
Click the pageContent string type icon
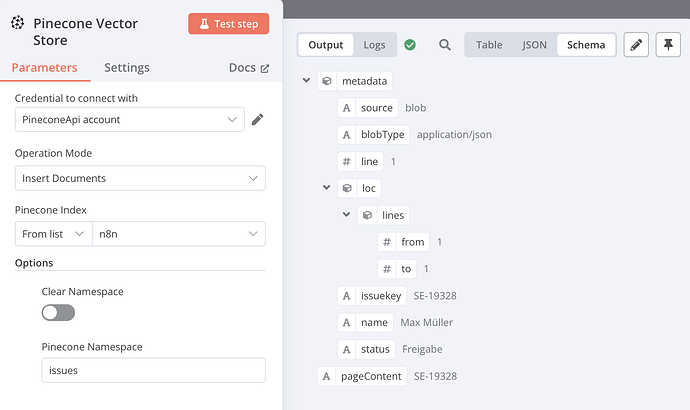click(327, 376)
